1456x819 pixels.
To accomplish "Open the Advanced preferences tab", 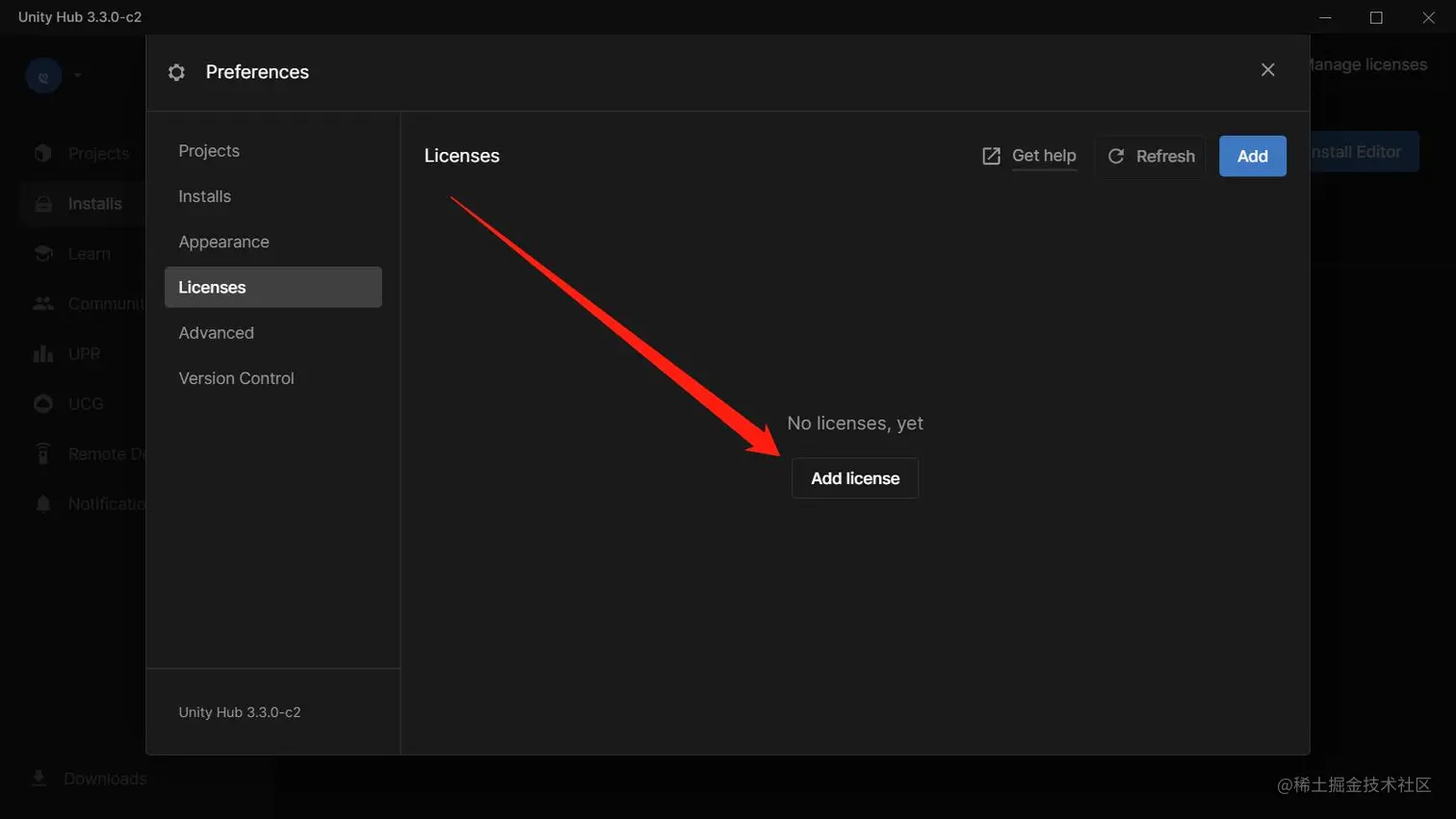I will 273,333.
